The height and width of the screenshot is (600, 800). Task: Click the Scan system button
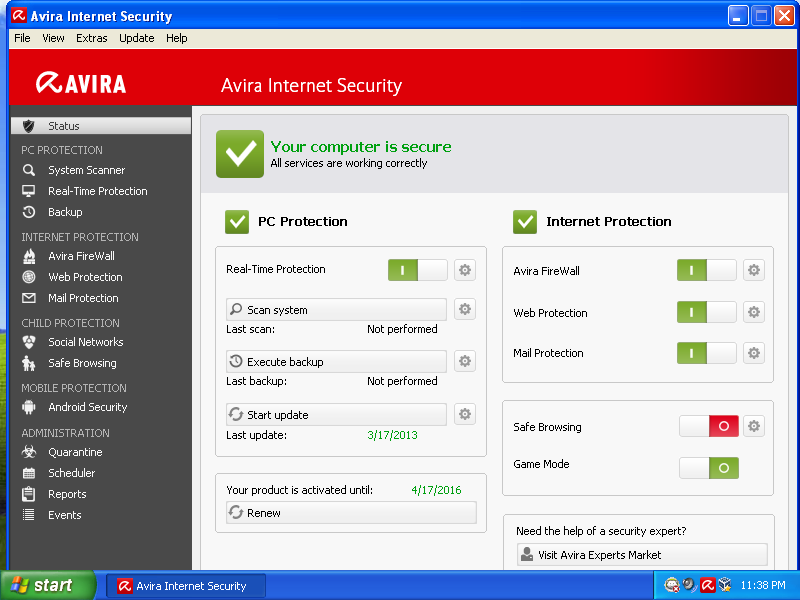336,310
